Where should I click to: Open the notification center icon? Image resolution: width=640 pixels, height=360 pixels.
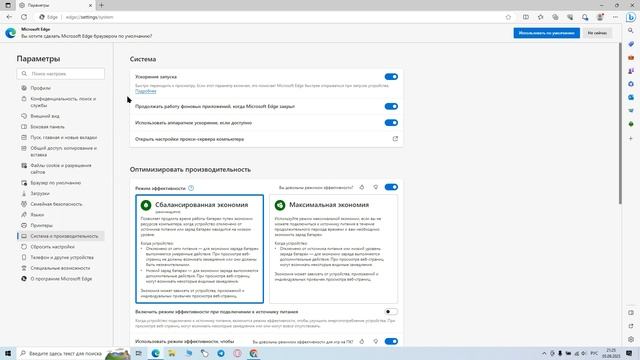[629, 353]
